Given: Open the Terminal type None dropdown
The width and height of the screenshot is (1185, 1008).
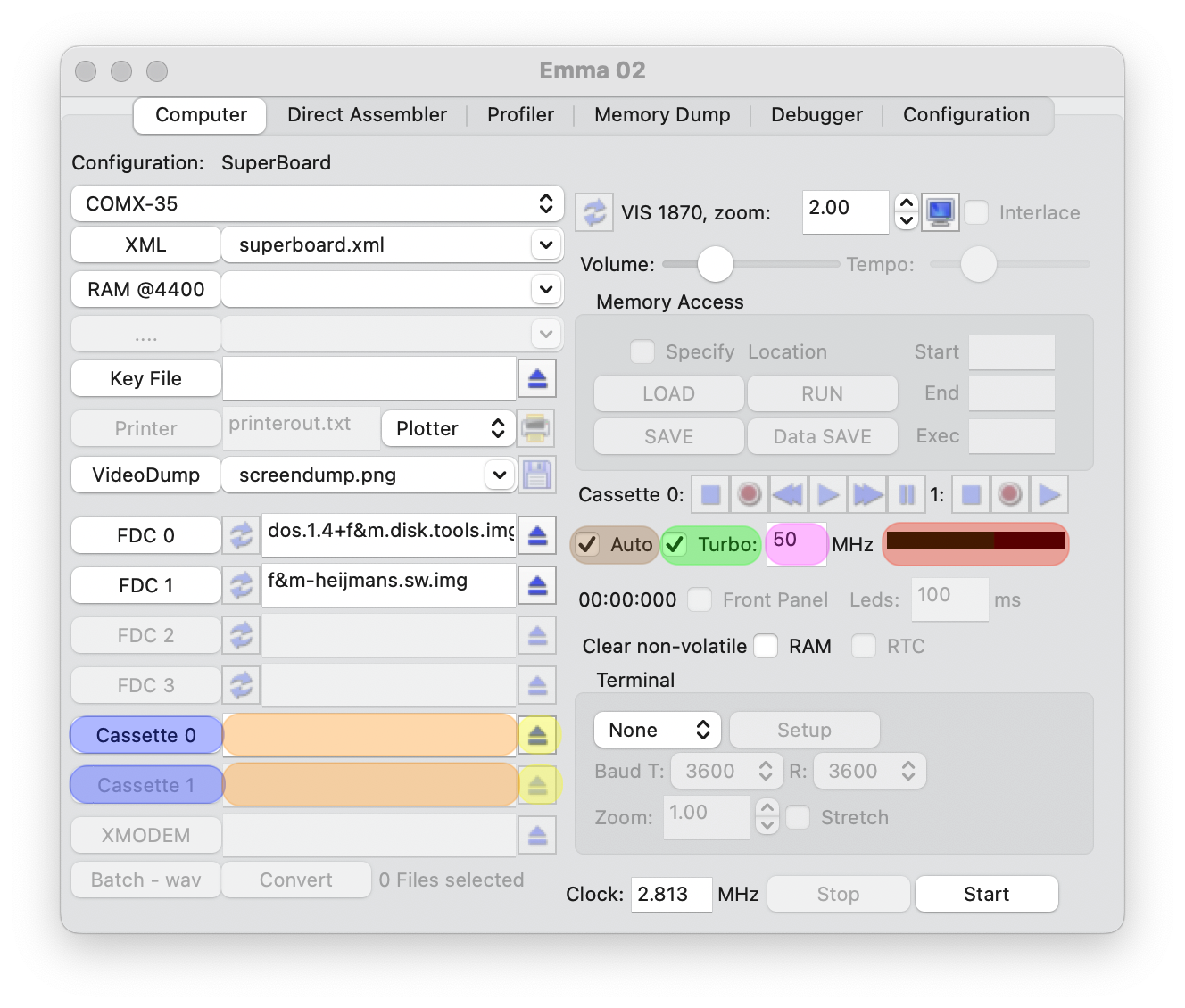Looking at the screenshot, I should (x=658, y=730).
